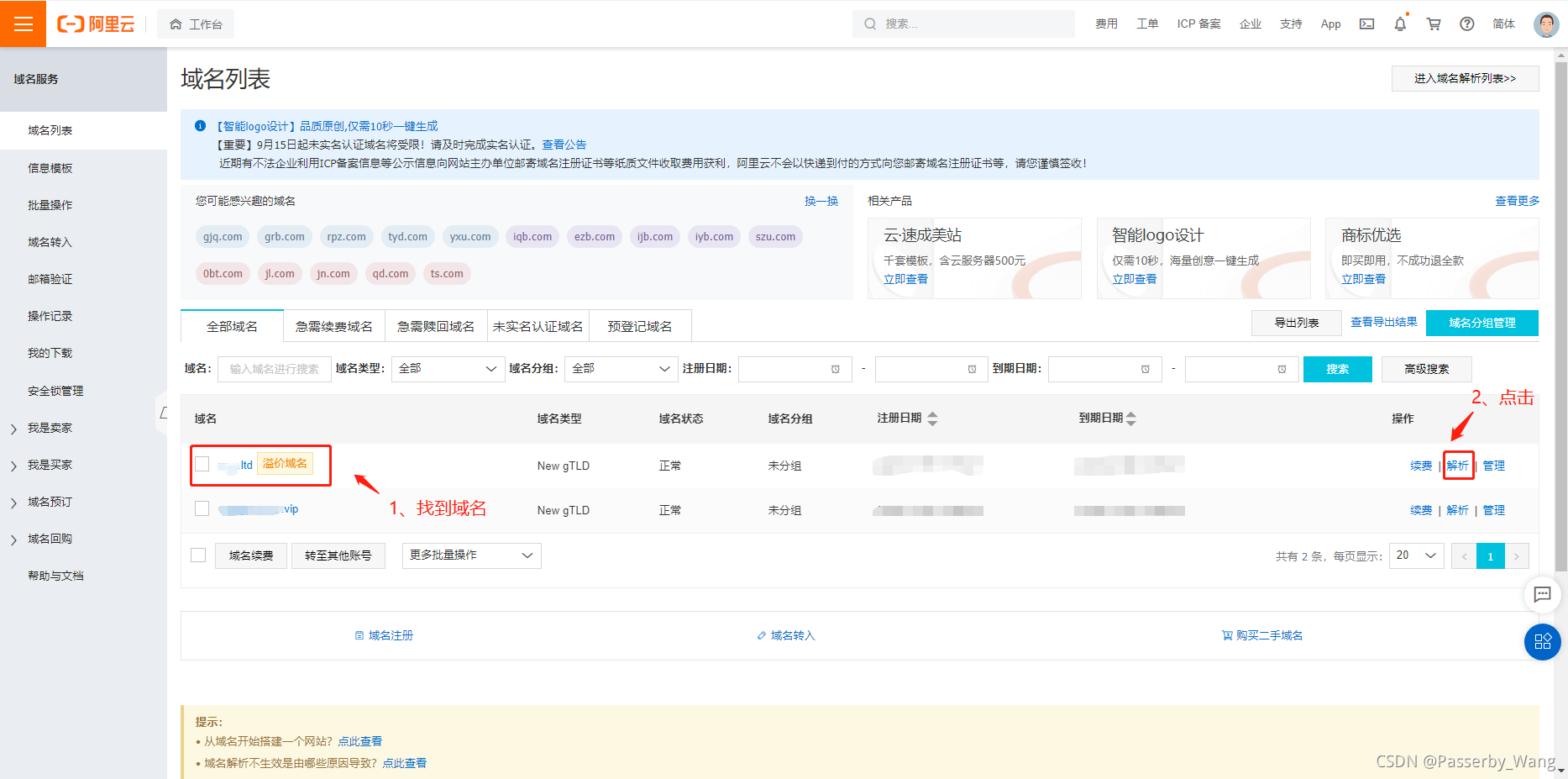Switch to 全部域名 tab

coord(233,326)
